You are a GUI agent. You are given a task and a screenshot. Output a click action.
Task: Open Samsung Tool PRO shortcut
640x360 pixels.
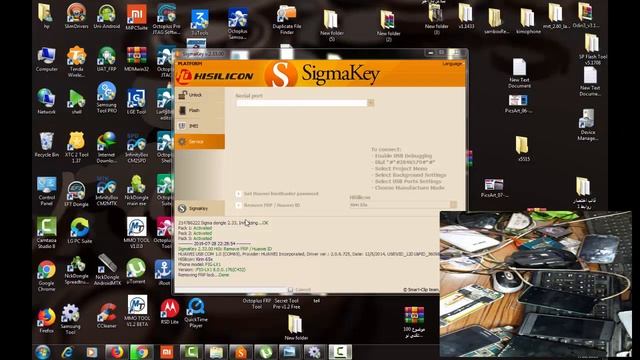tap(107, 97)
